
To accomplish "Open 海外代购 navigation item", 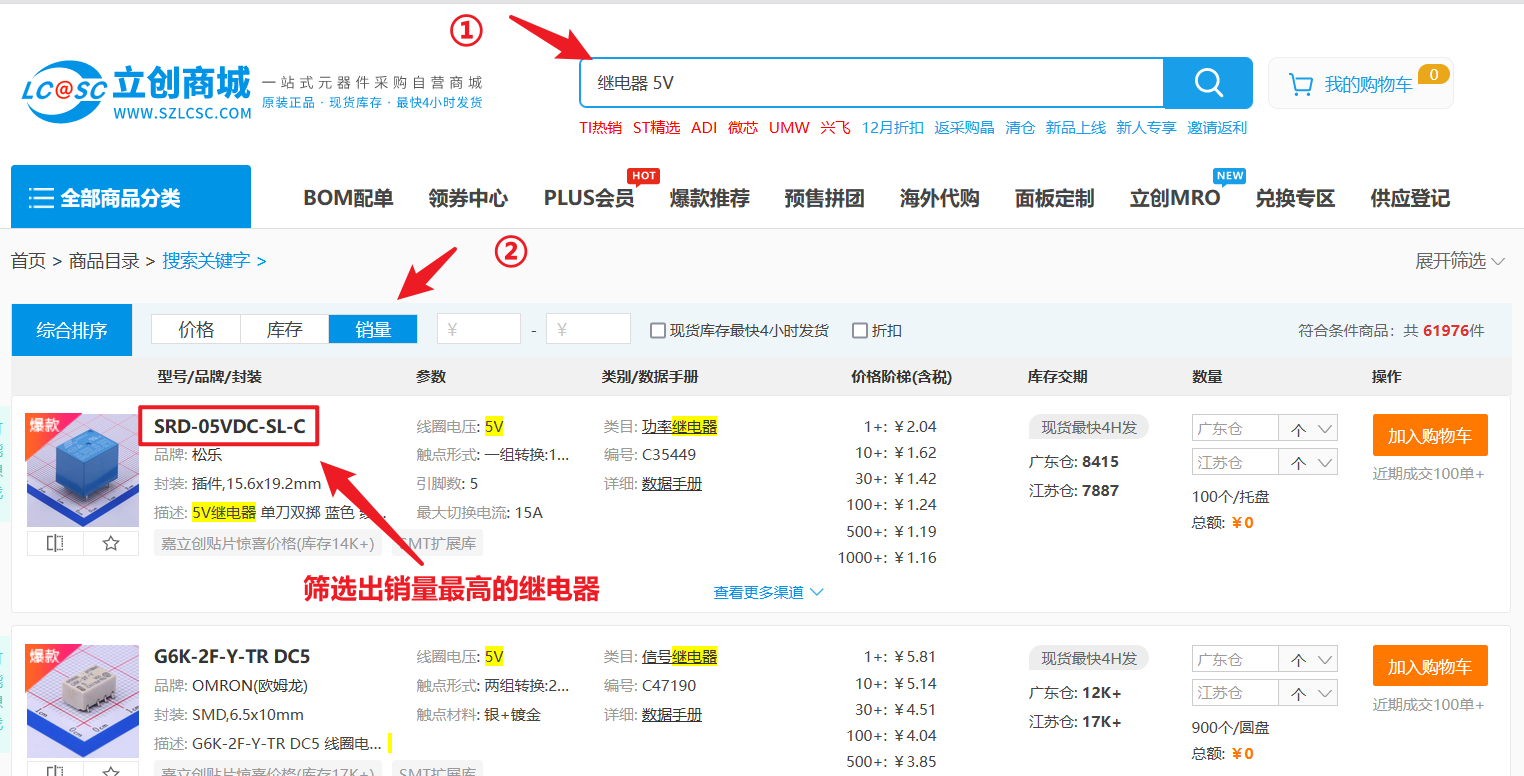I will tap(939, 198).
